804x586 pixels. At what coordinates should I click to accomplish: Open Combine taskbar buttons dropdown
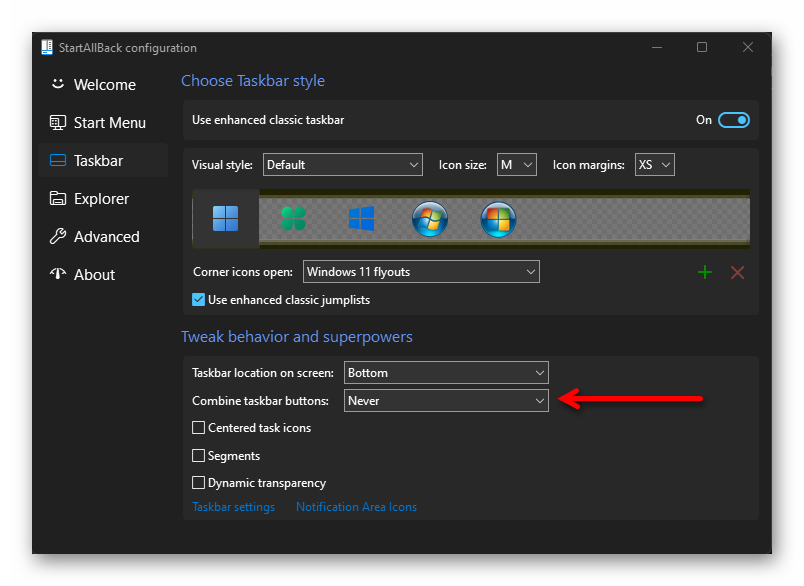(446, 401)
